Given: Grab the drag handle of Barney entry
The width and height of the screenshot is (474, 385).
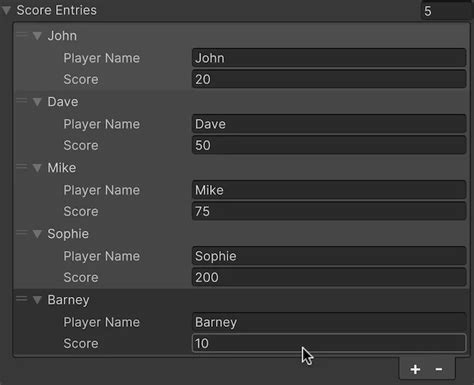Looking at the screenshot, I should point(22,299).
